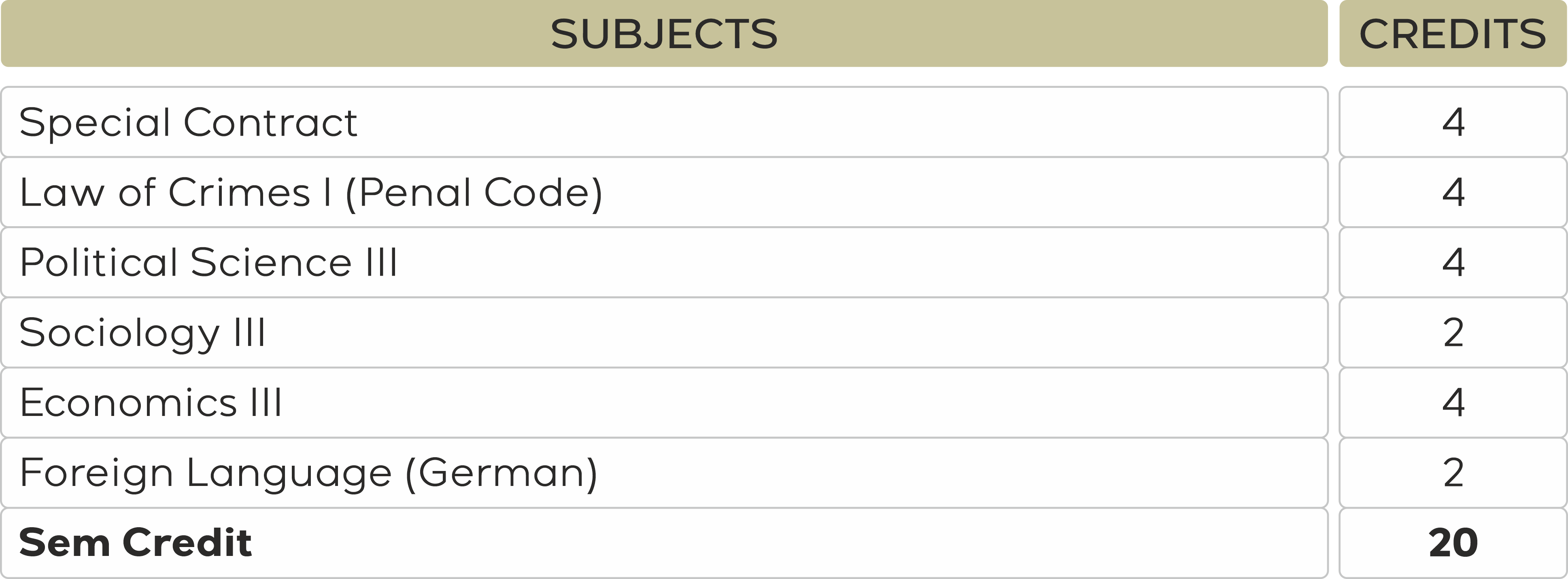The width and height of the screenshot is (1568, 579).
Task: Click the word Science in Political Science III
Action: (x=271, y=263)
